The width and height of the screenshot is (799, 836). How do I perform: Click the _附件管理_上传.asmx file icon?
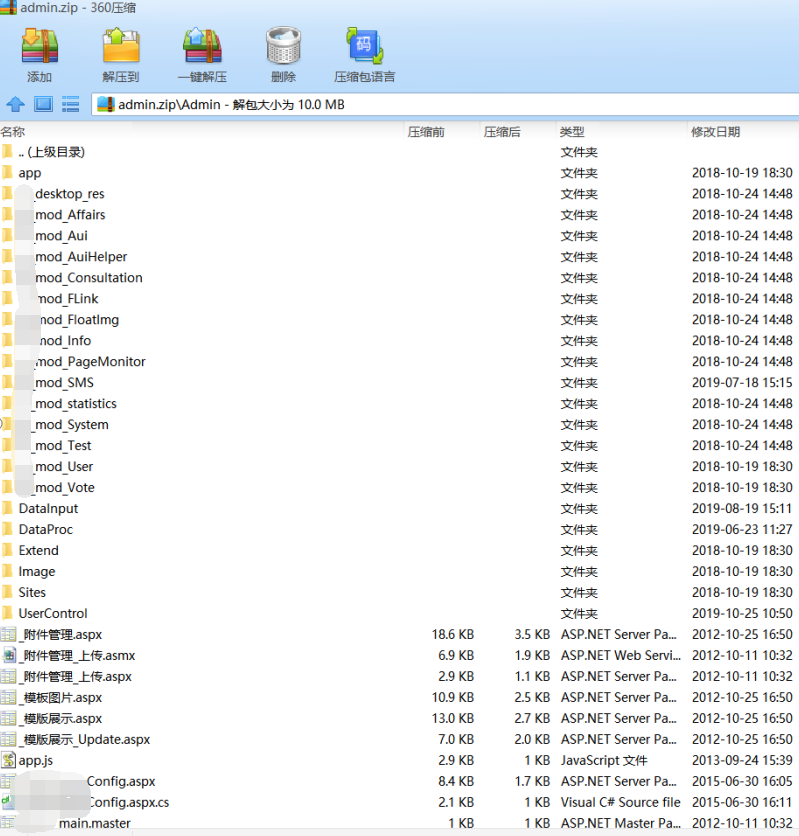pos(9,655)
